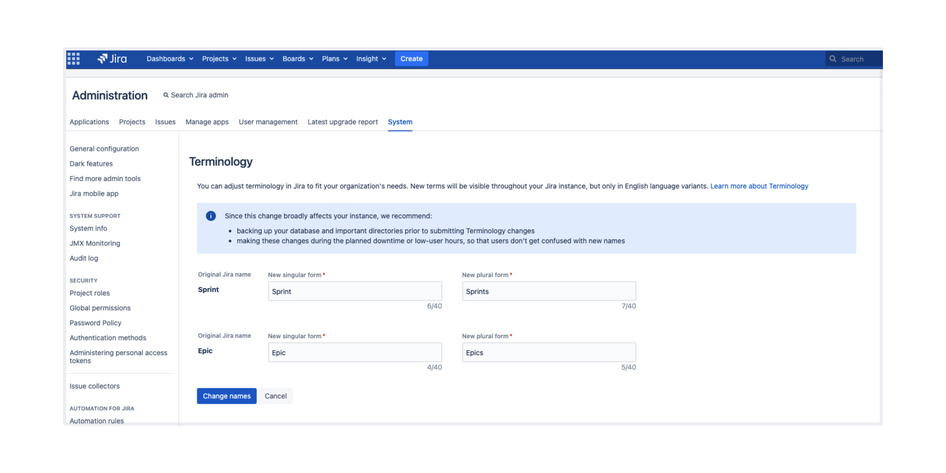Follow Learn more about Terminology link
This screenshot has width=946, height=473.
coord(759,186)
